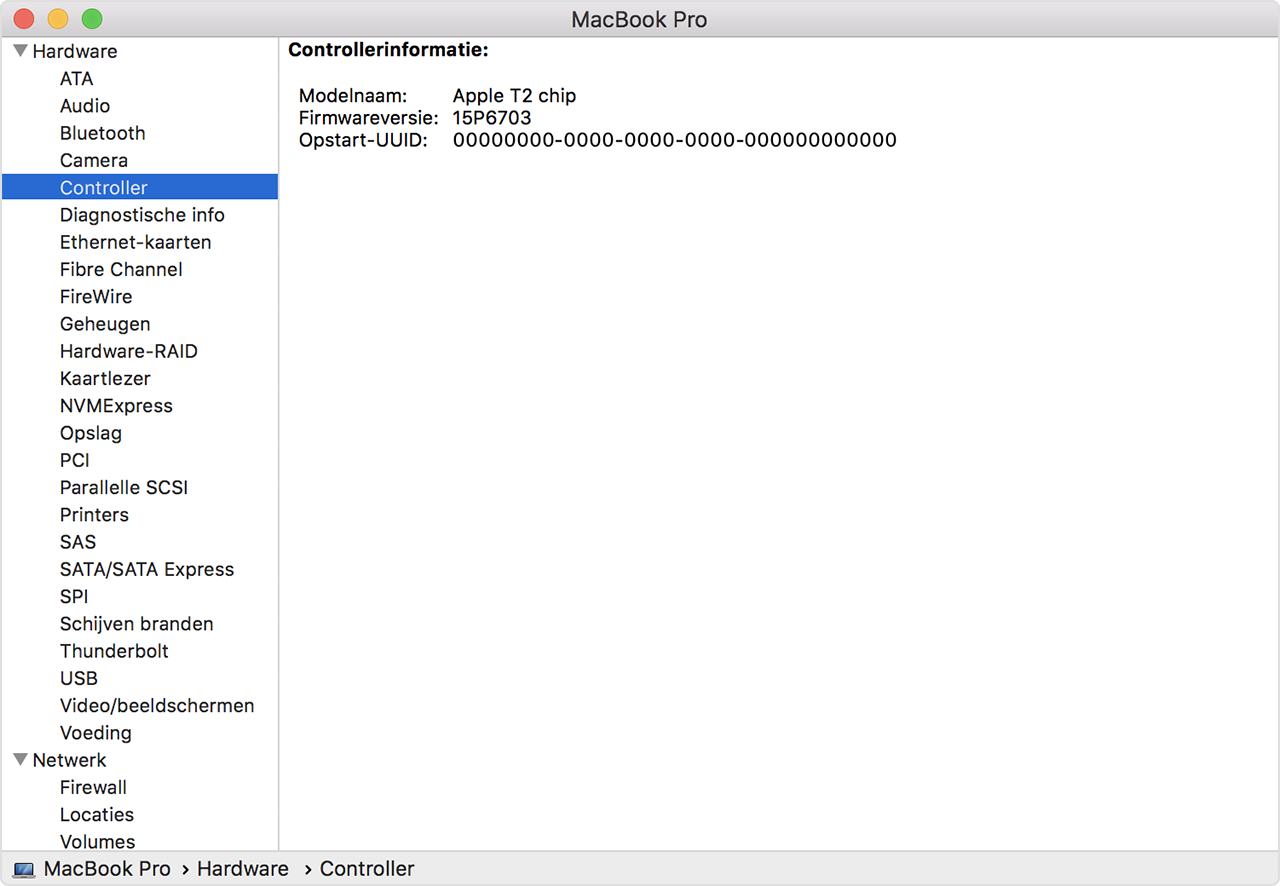Choose Thunderbolt in the hardware list
The width and height of the screenshot is (1280, 886).
(114, 651)
